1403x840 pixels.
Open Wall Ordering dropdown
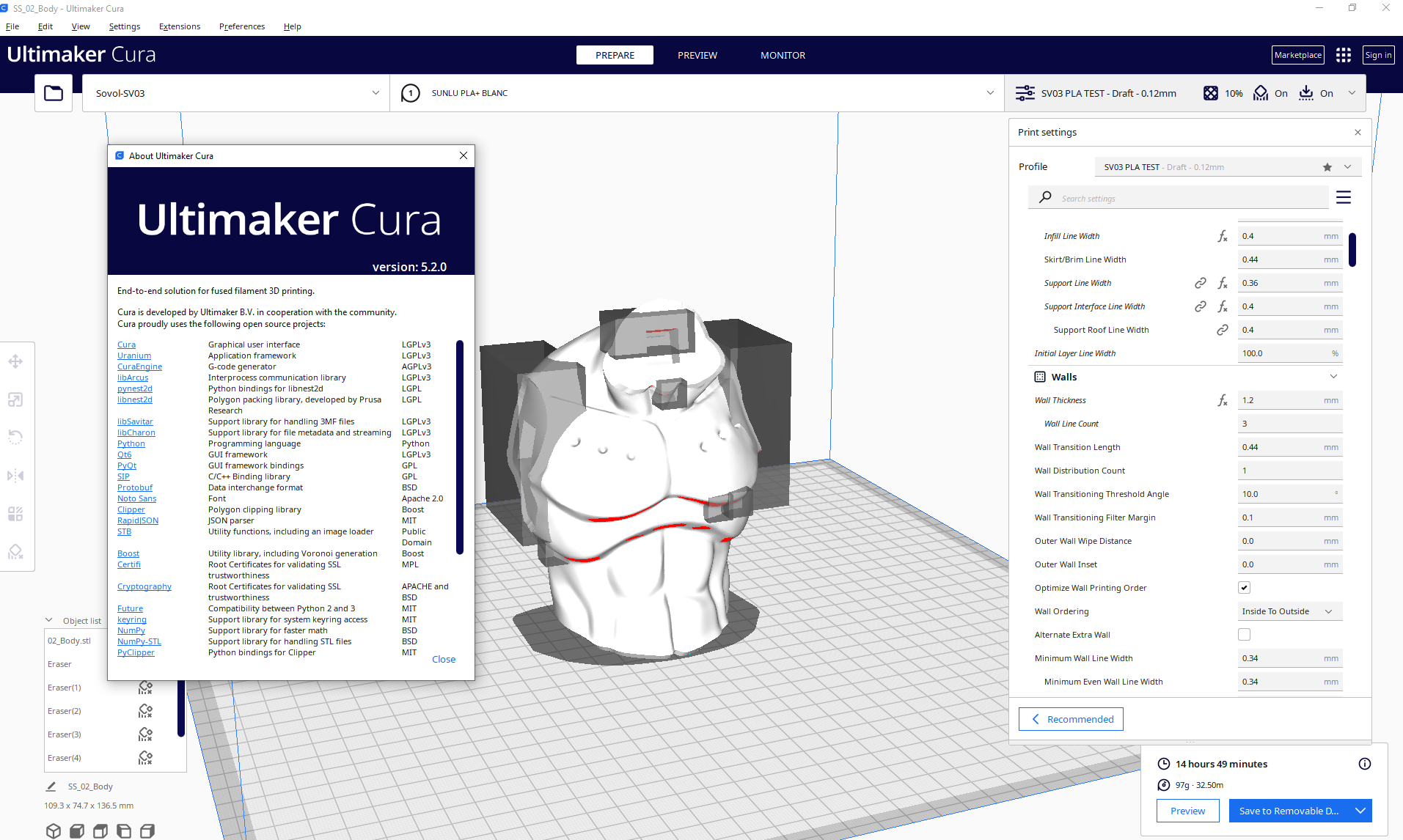coord(1290,611)
